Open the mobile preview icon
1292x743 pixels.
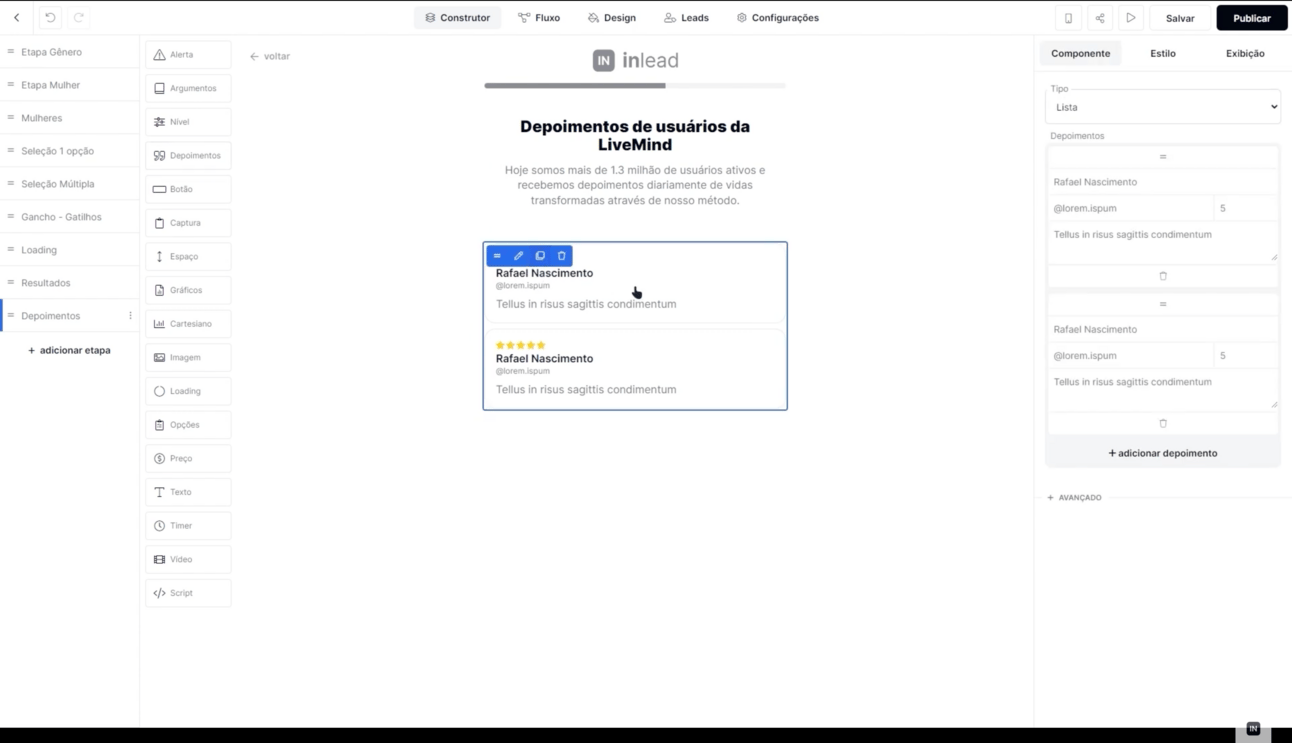[1068, 18]
